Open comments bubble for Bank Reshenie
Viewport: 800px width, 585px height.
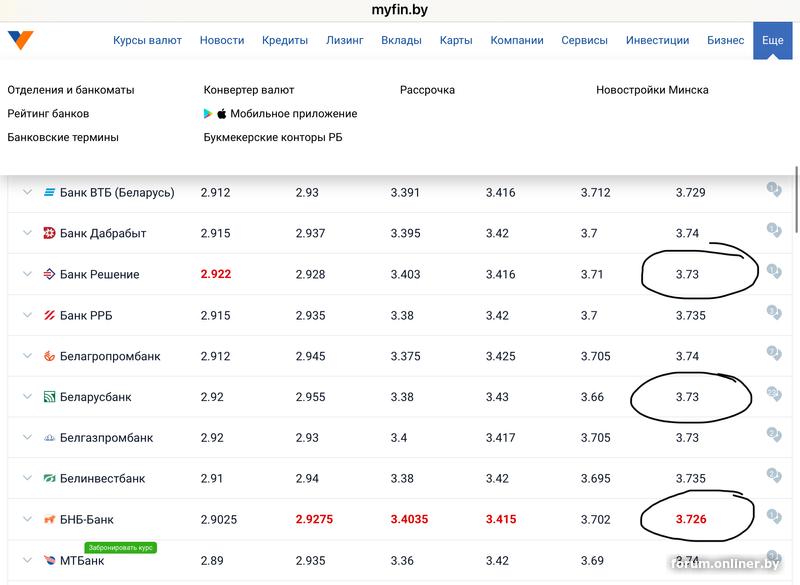coord(773,272)
